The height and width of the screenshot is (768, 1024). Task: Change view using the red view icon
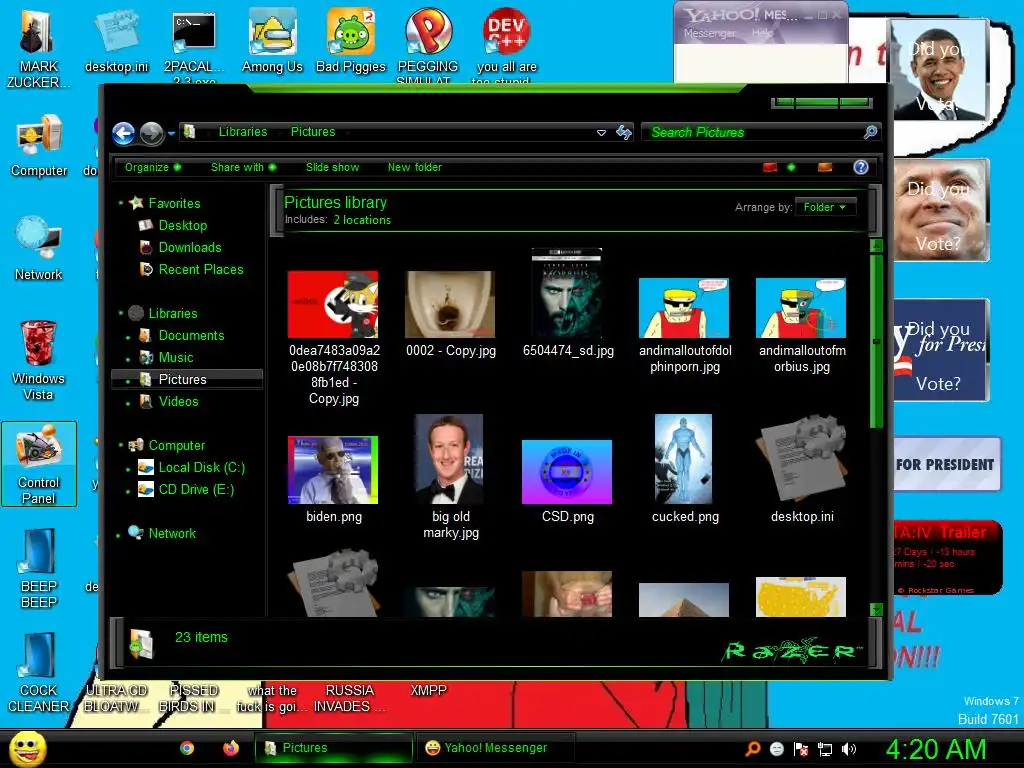click(x=770, y=167)
